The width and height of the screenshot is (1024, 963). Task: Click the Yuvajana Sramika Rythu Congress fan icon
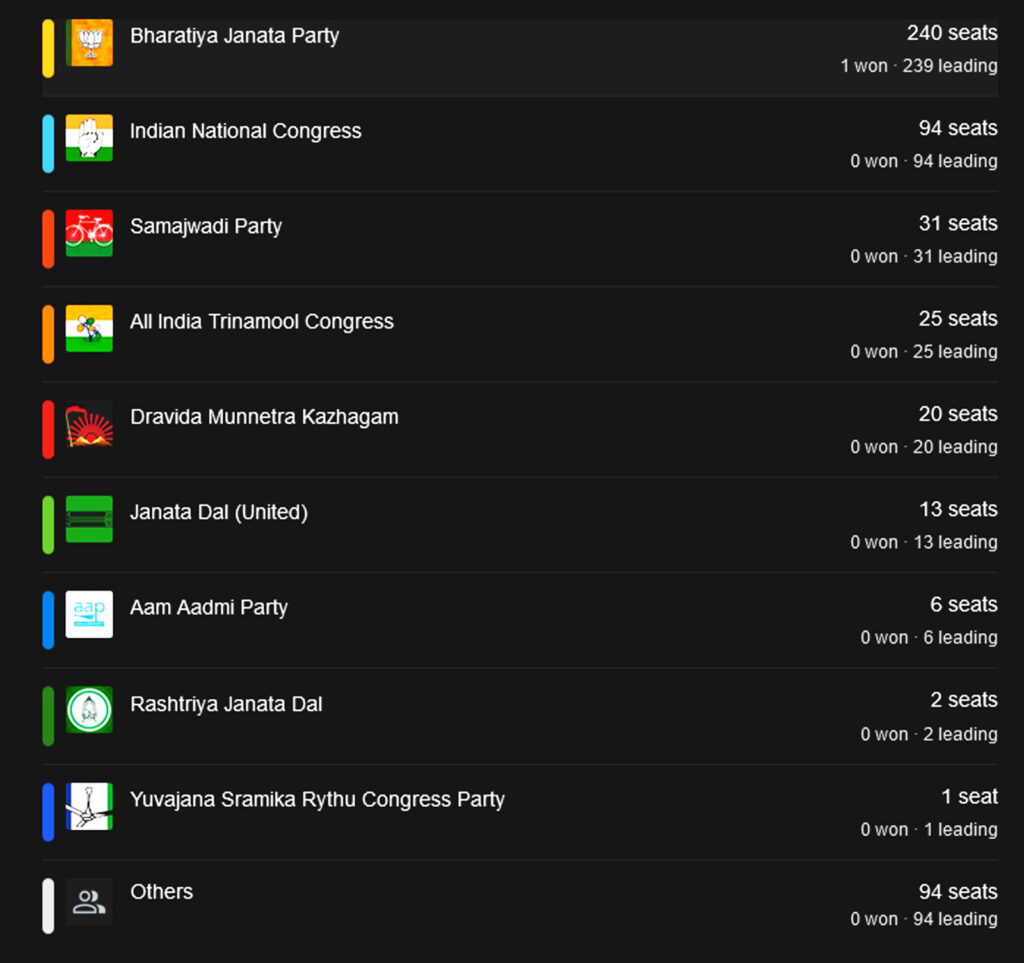click(x=89, y=806)
